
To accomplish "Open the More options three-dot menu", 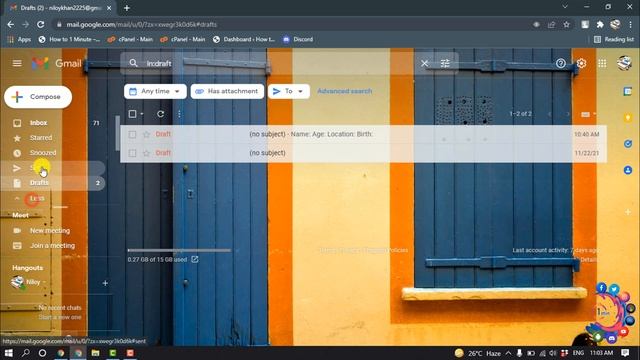I will pos(179,114).
